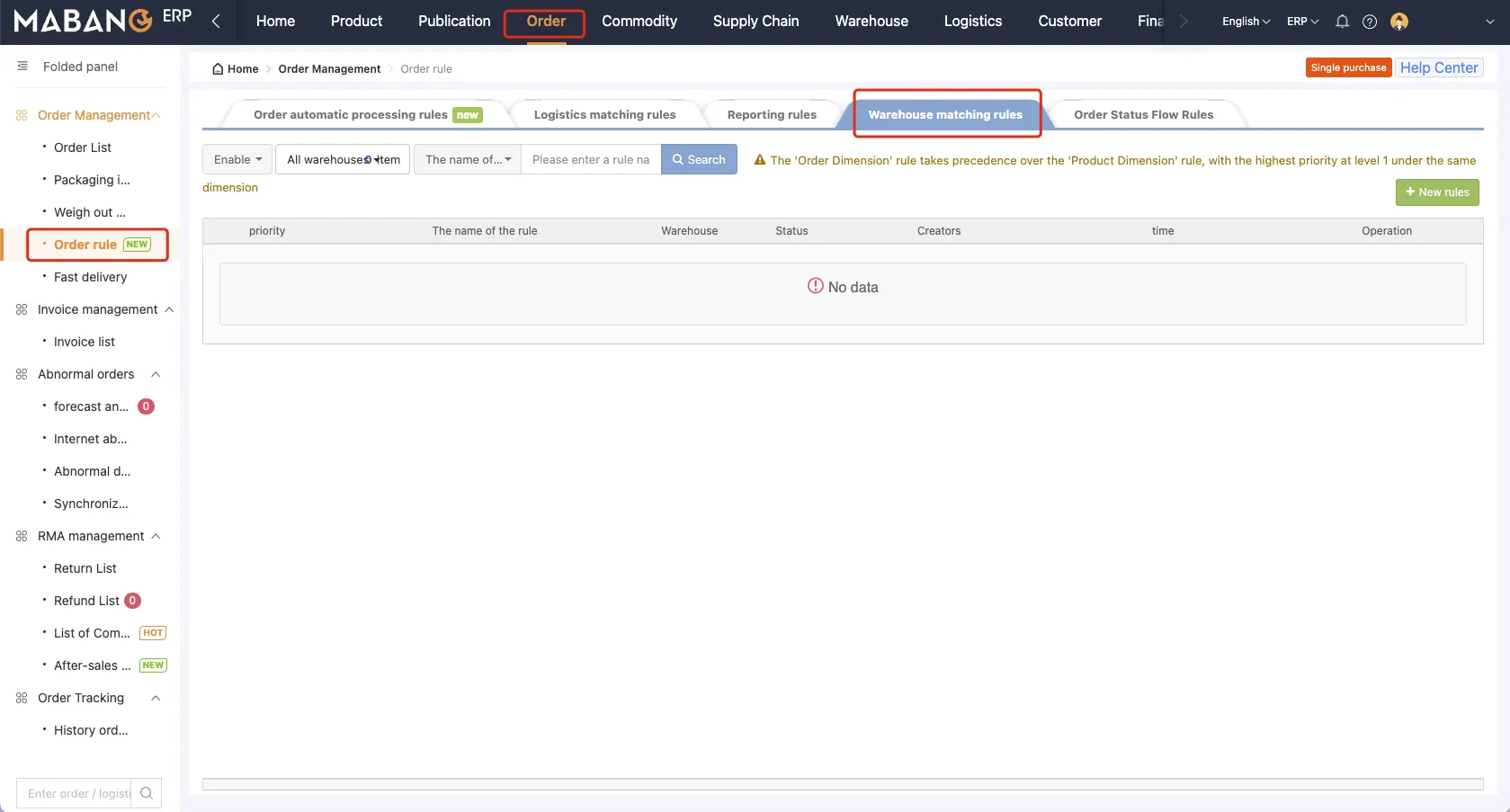Open Order Status Flow Rules tab
This screenshot has width=1510, height=812.
tap(1143, 115)
